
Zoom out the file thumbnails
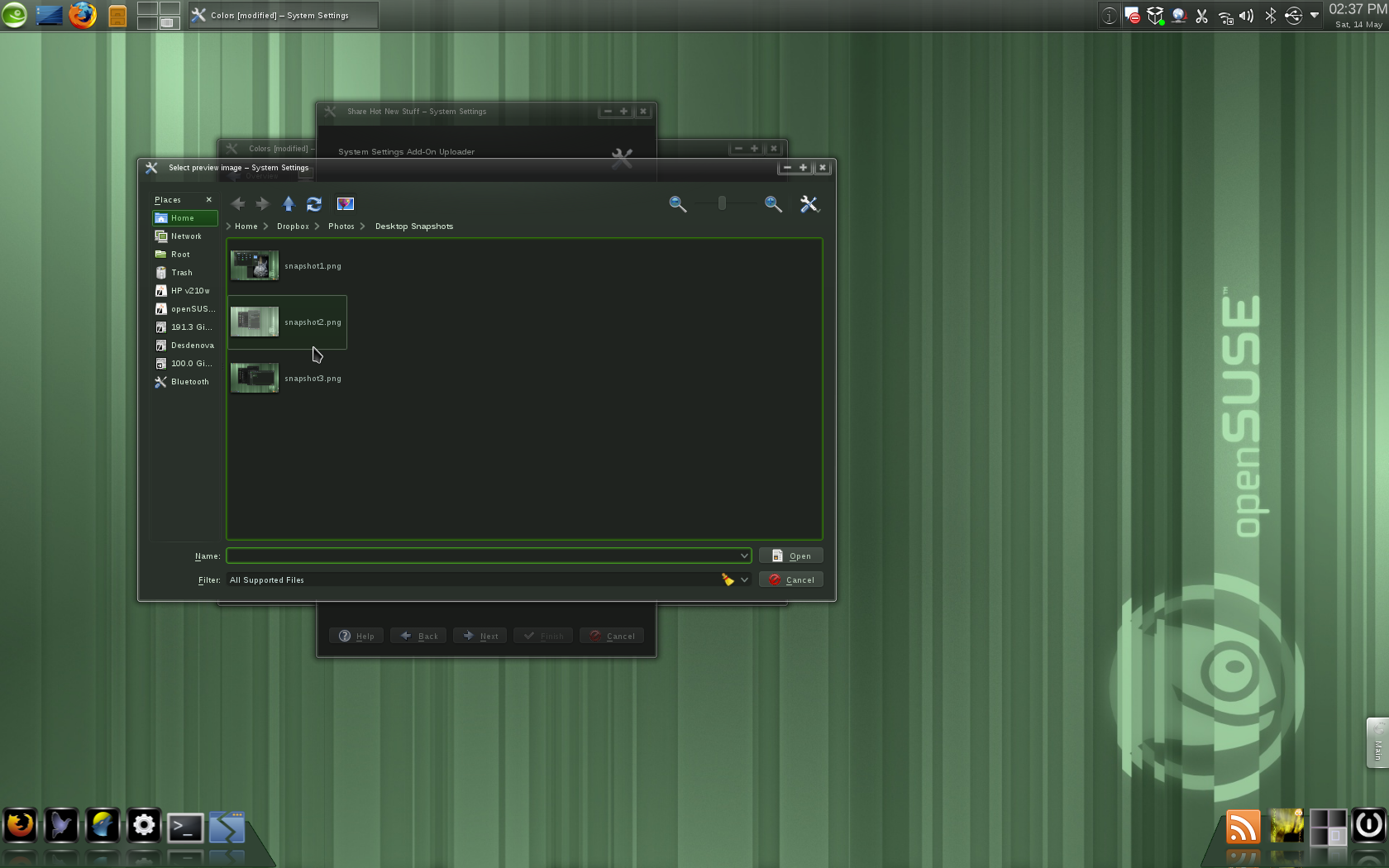[x=678, y=204]
